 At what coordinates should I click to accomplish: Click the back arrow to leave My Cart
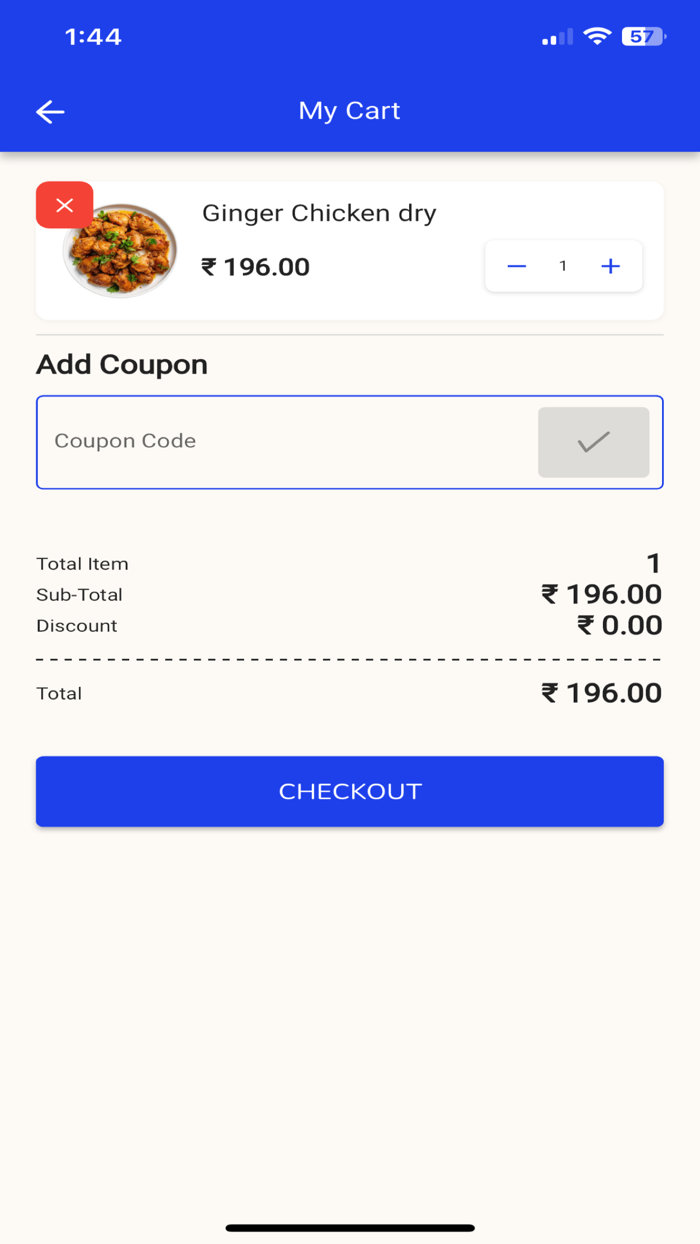coord(49,111)
